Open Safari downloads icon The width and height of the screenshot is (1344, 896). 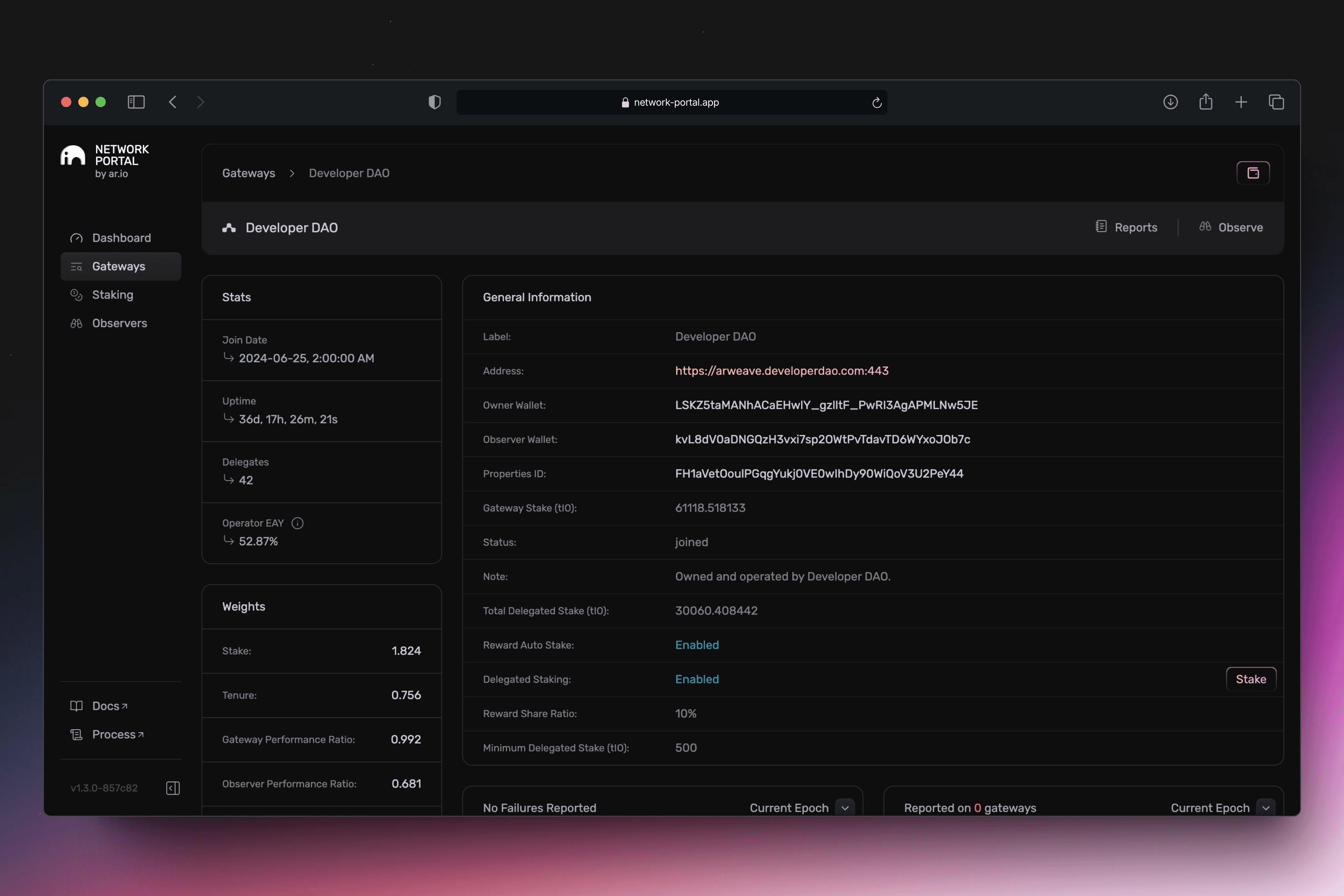coord(1170,102)
